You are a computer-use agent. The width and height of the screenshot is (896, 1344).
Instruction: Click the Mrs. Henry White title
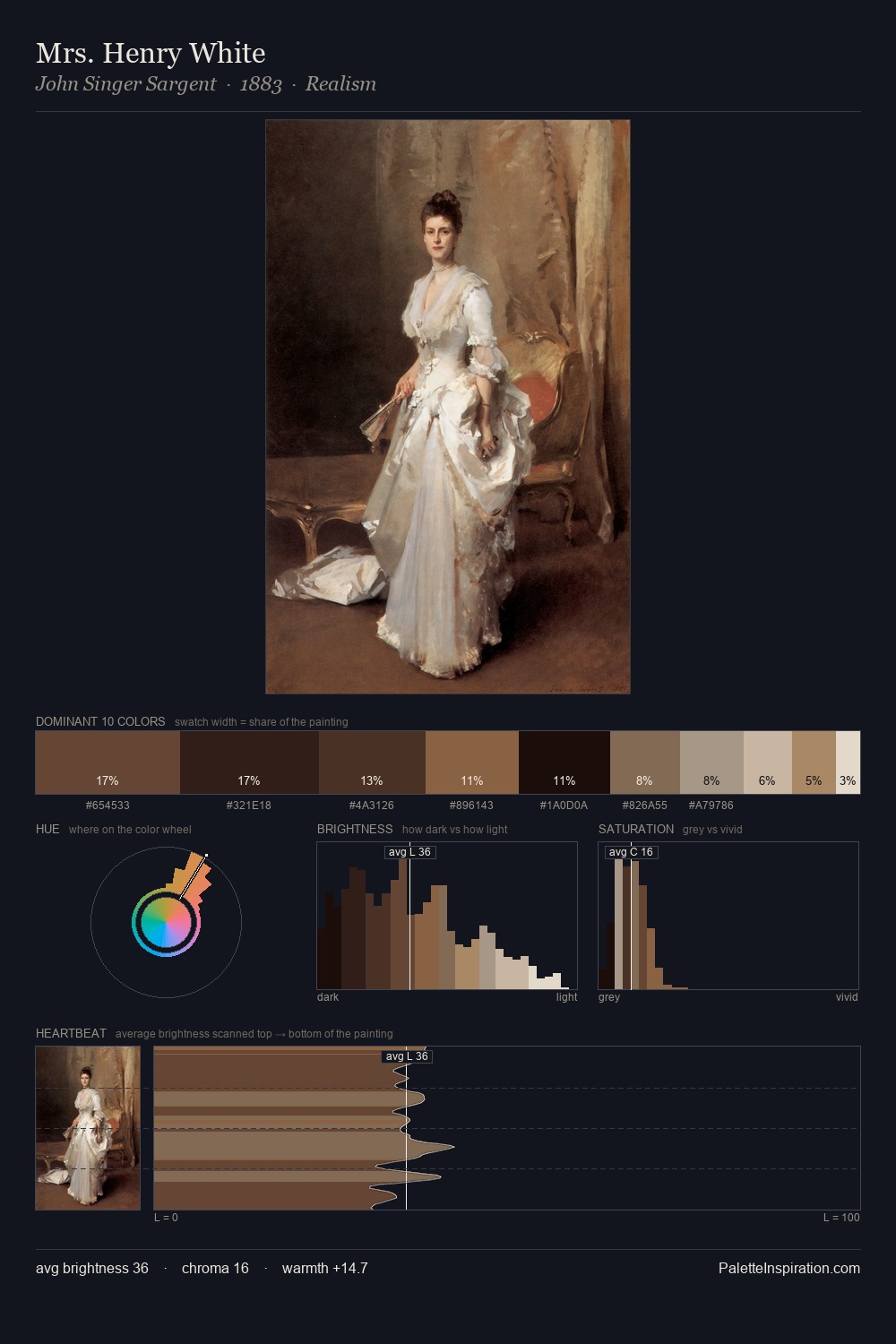(151, 53)
